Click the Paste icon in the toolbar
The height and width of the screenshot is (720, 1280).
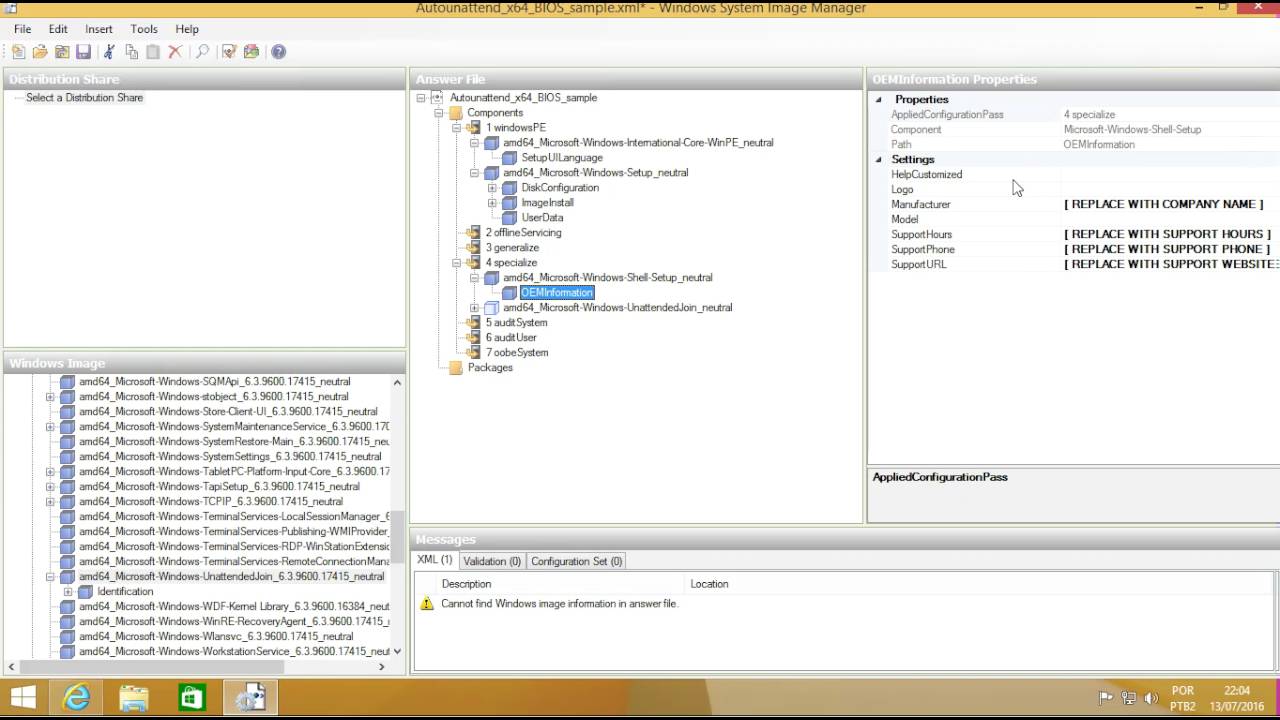pos(153,52)
